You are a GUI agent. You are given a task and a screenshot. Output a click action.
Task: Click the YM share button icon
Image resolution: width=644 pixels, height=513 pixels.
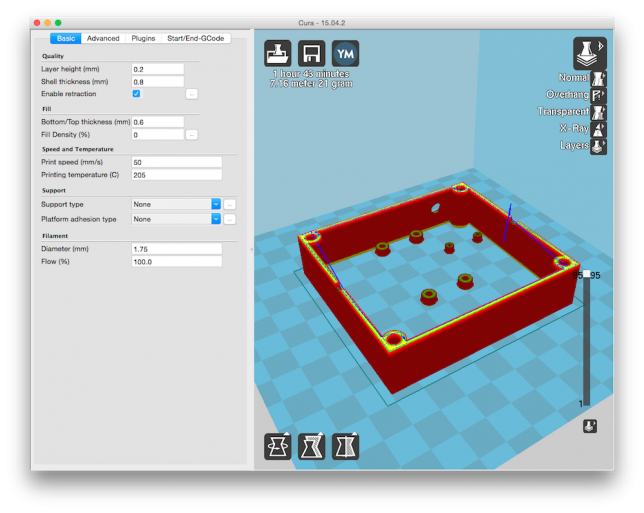coord(345,54)
